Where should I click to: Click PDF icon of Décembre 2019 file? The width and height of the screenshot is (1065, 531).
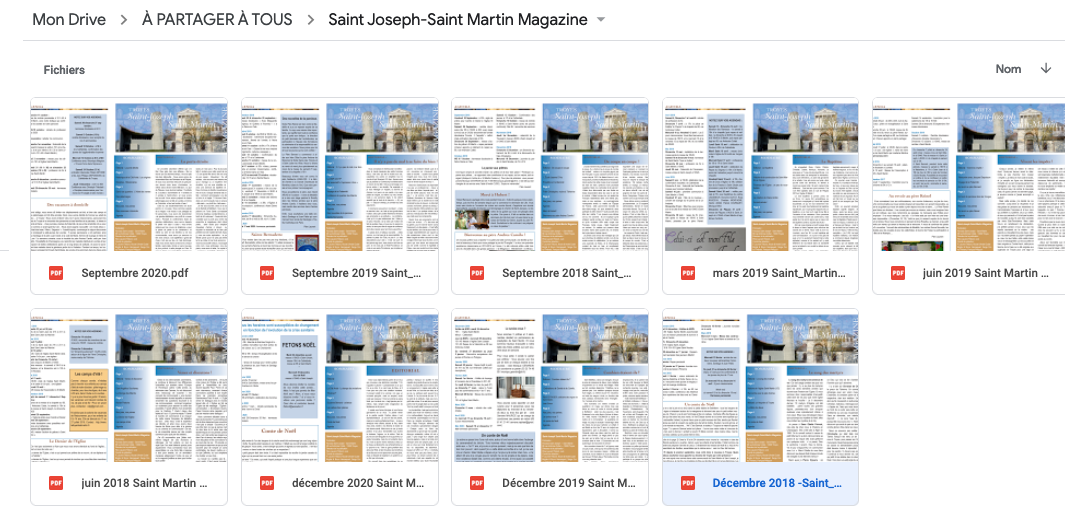[477, 483]
